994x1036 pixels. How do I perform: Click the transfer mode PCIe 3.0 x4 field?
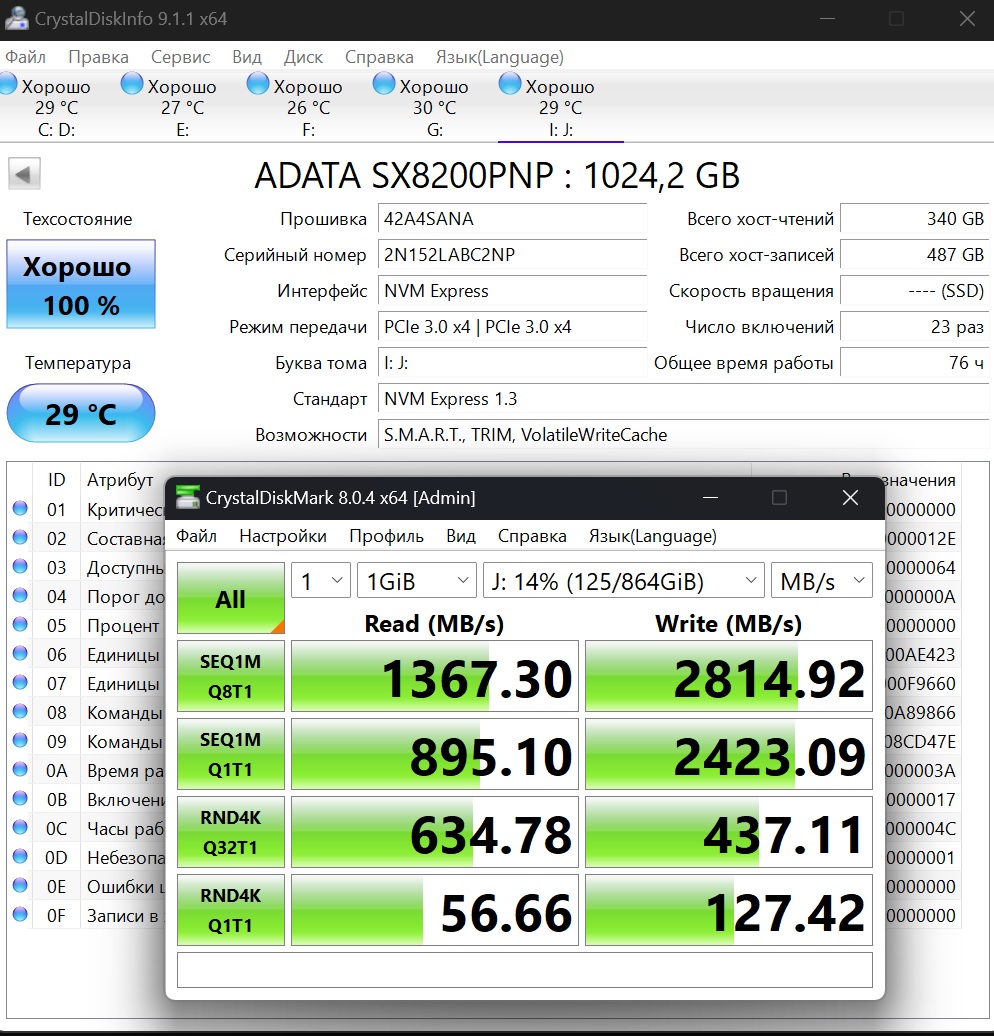pos(512,326)
